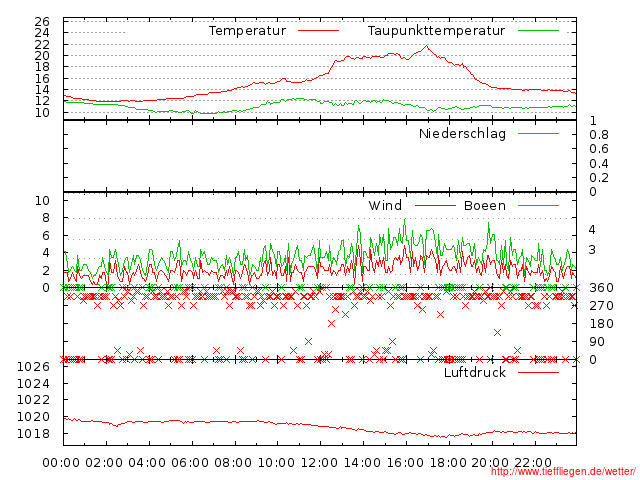The width and height of the screenshot is (640, 480).
Task: Click the Wind legend label
Action: pos(385,205)
